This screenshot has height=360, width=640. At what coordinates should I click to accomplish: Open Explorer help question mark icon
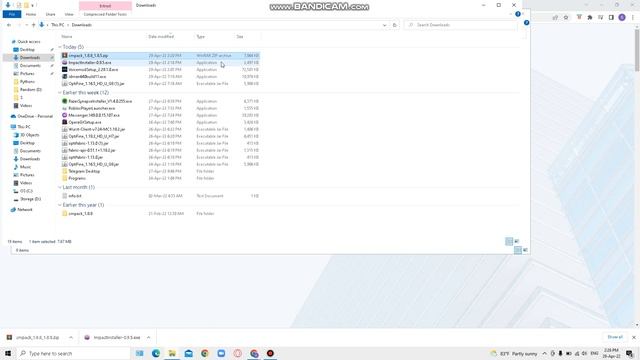[x=518, y=14]
